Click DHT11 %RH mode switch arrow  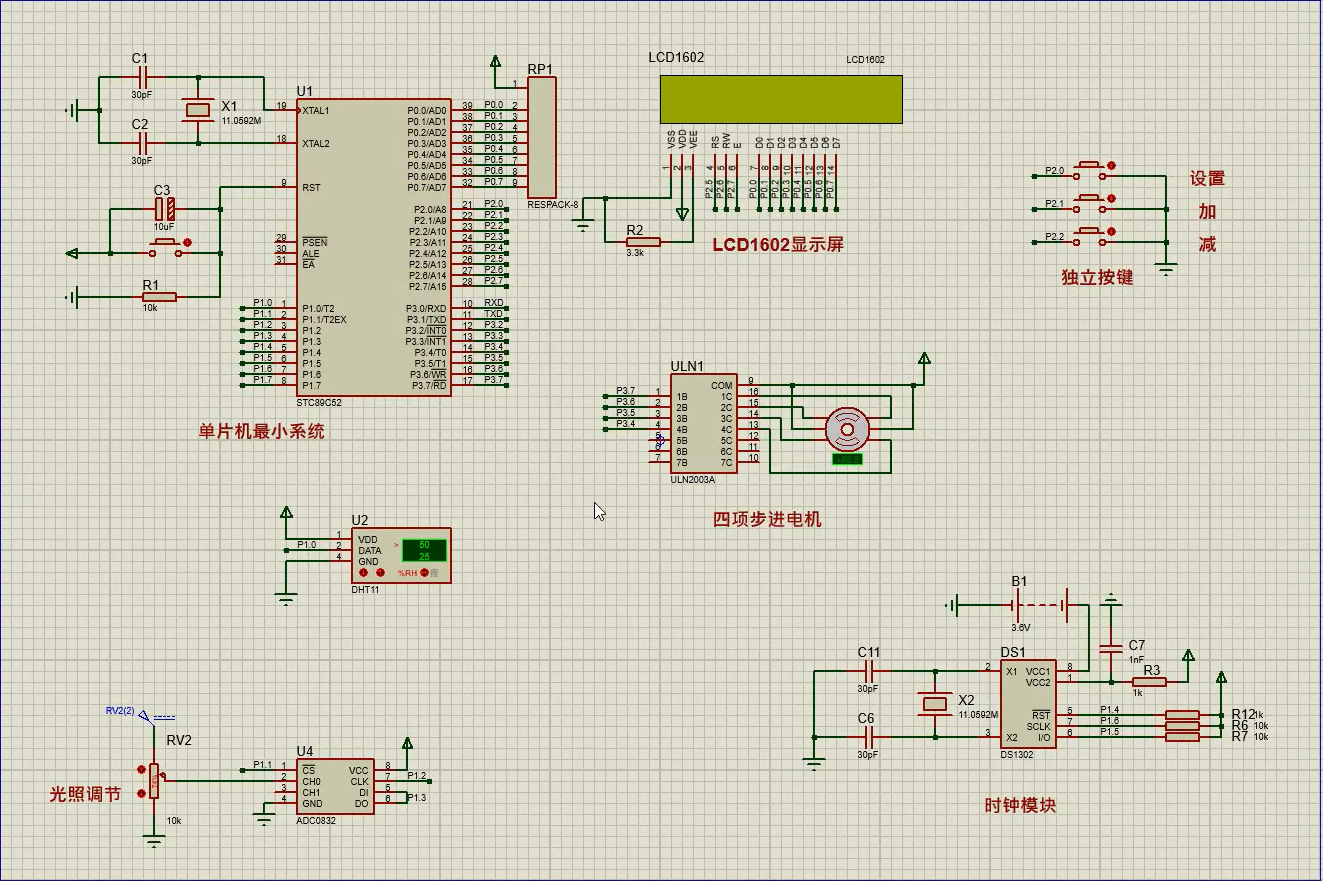[425, 573]
